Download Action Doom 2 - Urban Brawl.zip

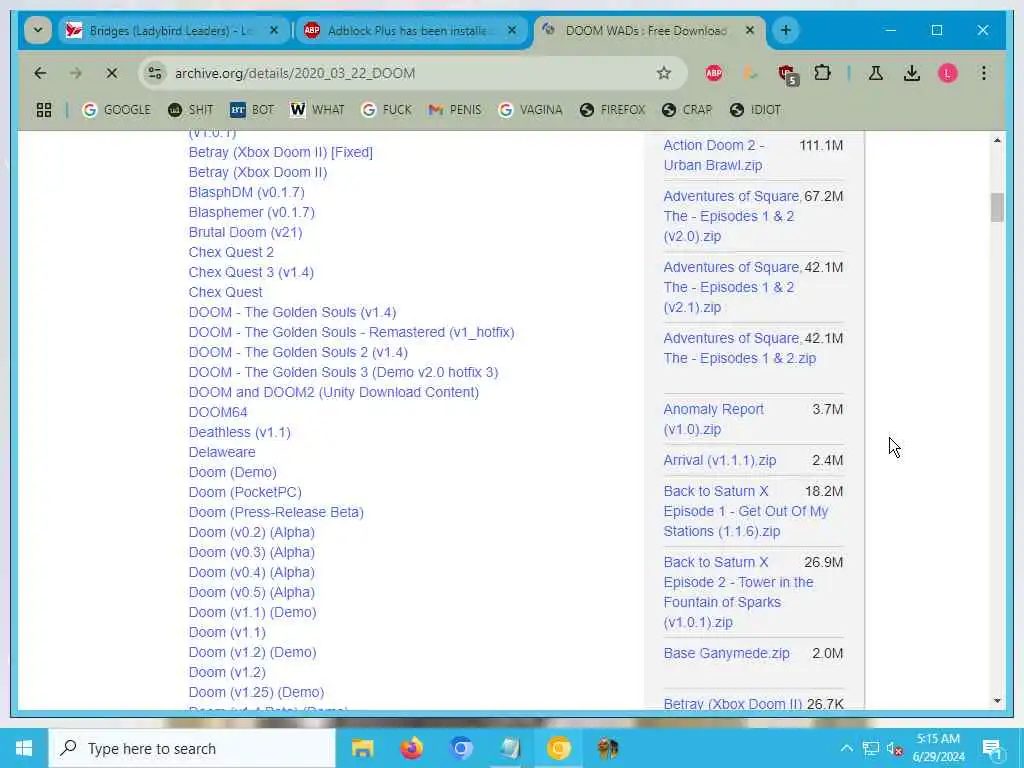(714, 155)
